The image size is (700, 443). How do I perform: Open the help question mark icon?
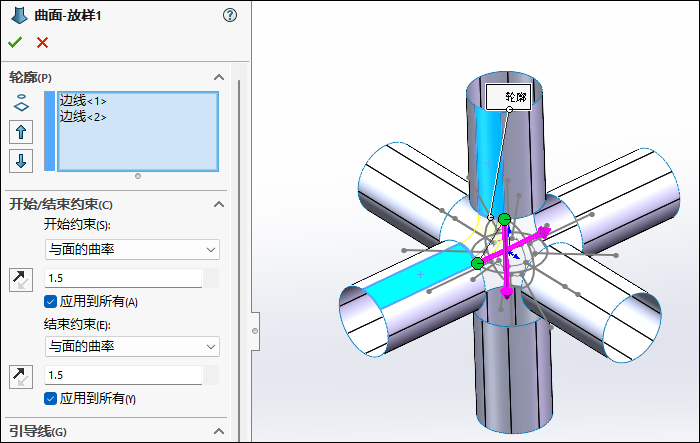[230, 15]
